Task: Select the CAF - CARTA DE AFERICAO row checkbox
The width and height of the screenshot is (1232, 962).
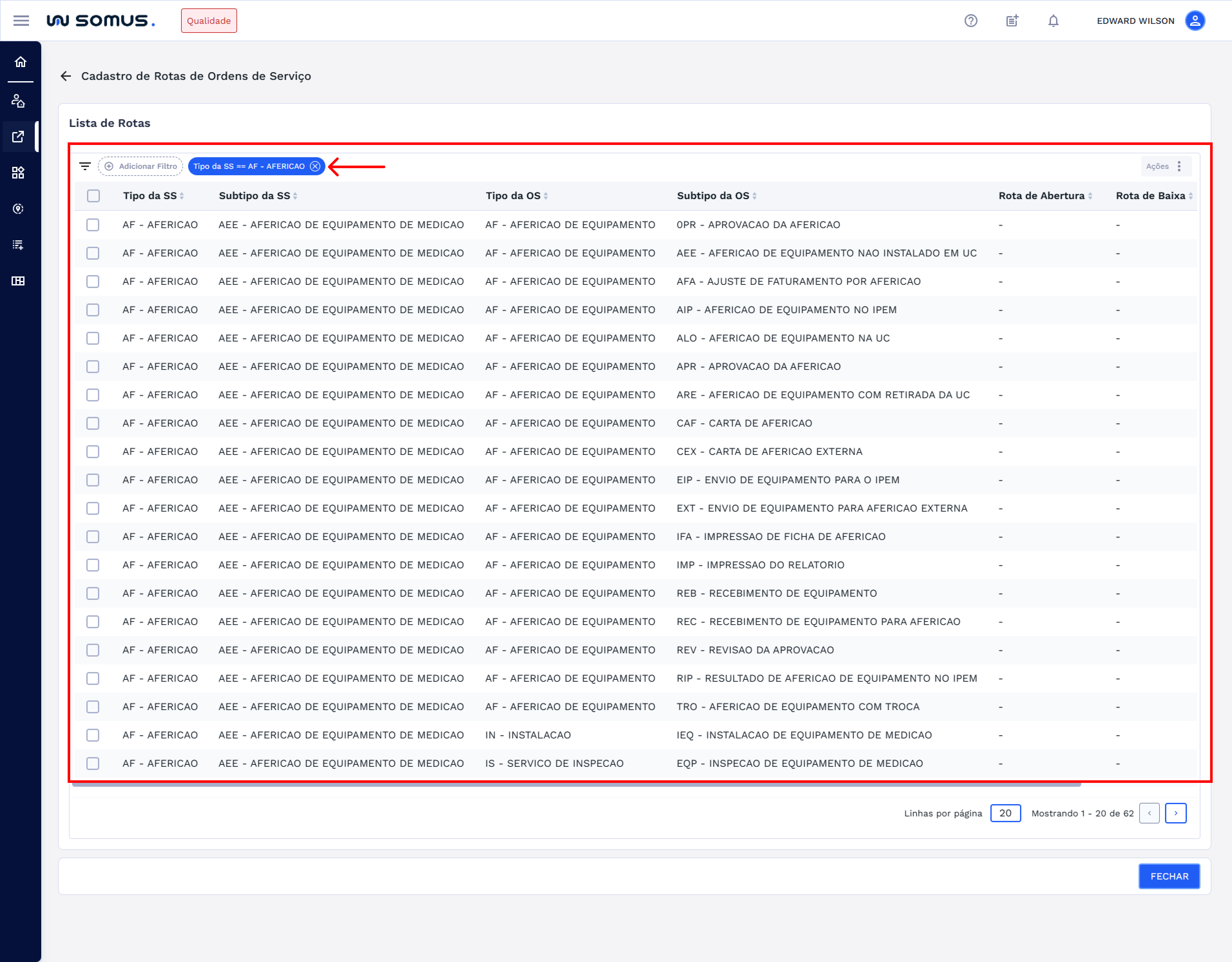Action: click(x=93, y=423)
